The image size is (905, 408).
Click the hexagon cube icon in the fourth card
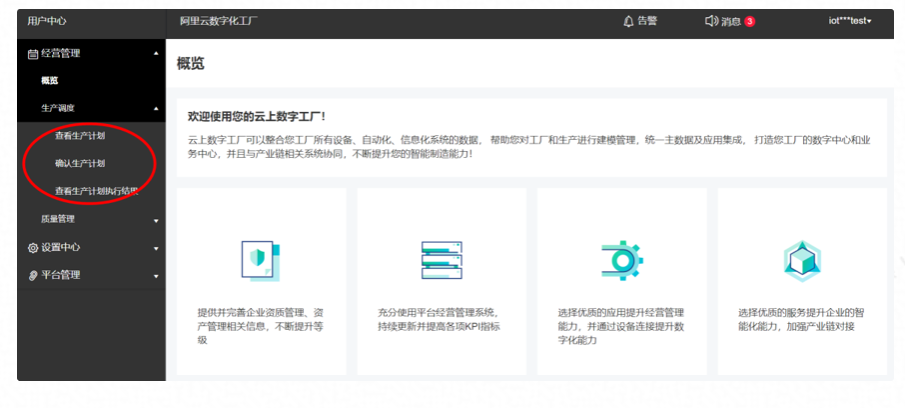(802, 261)
